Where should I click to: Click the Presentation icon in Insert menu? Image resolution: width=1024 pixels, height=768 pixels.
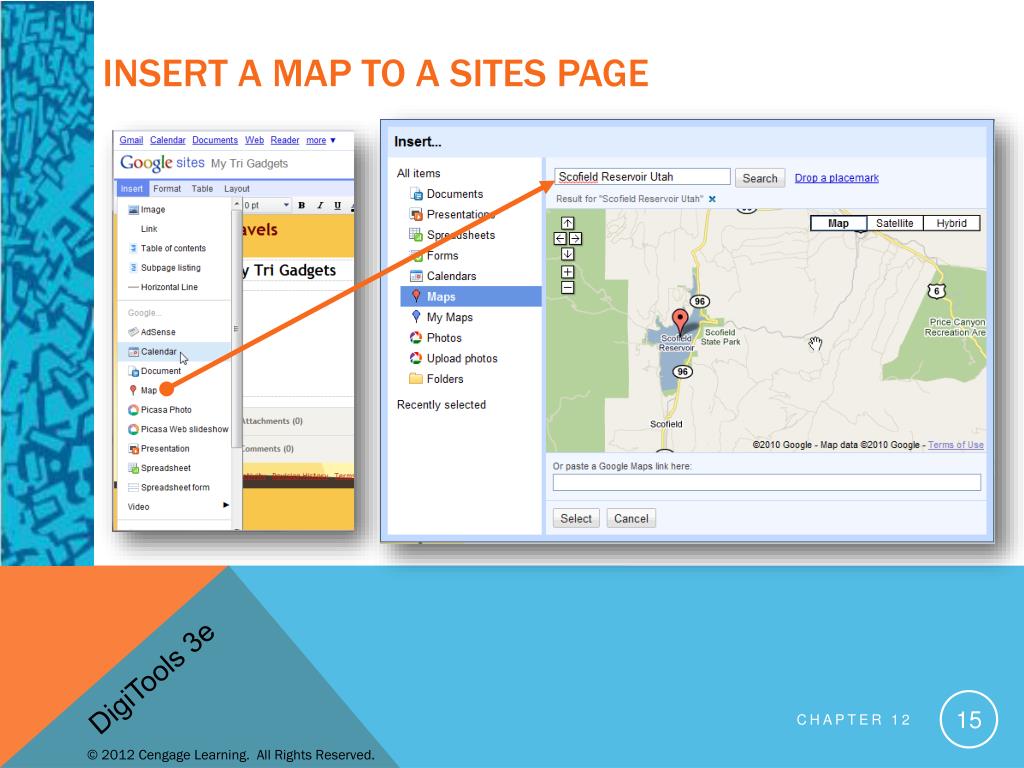133,449
